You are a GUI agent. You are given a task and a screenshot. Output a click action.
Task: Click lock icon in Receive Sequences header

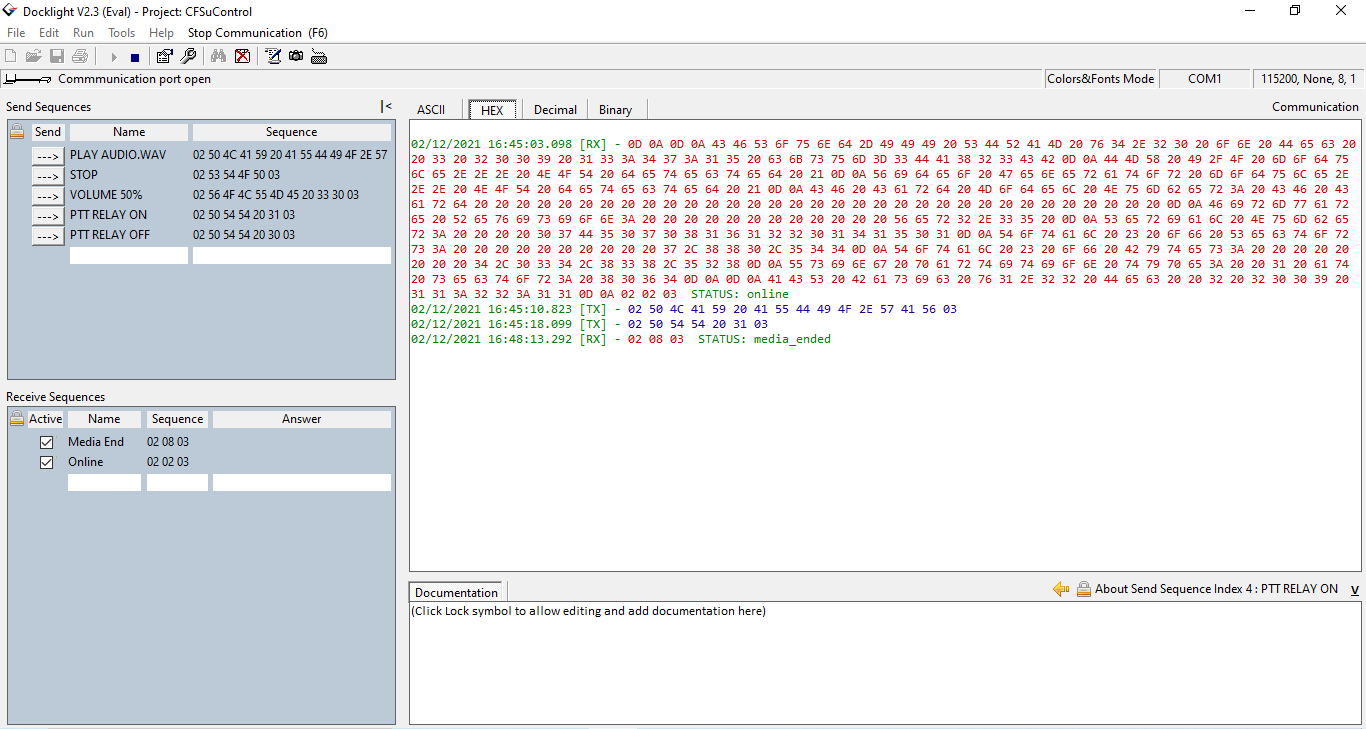[x=17, y=419]
